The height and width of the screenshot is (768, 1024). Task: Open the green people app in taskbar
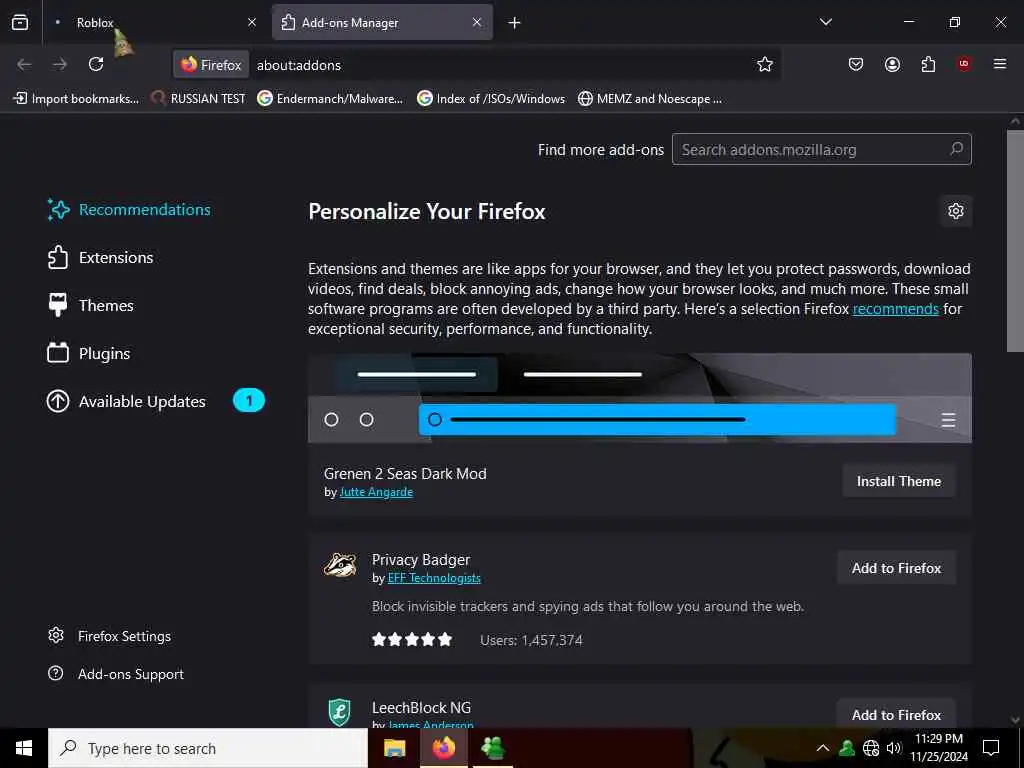pyautogui.click(x=492, y=748)
